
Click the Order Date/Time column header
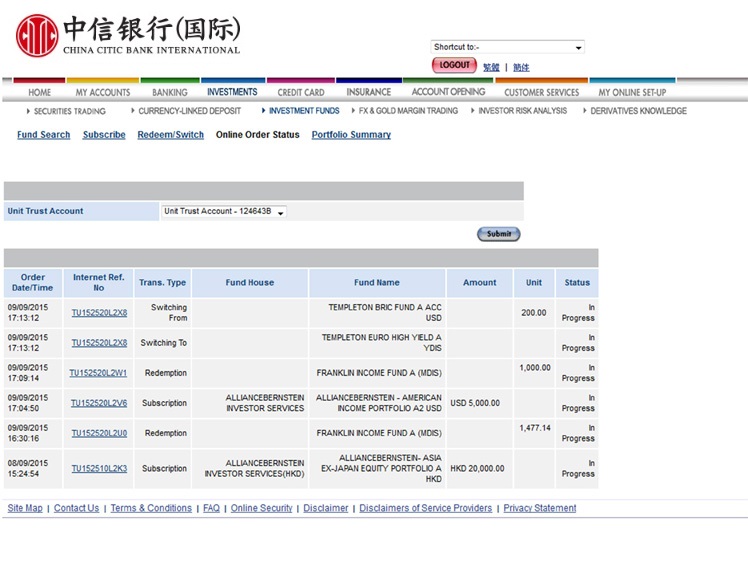click(33, 283)
